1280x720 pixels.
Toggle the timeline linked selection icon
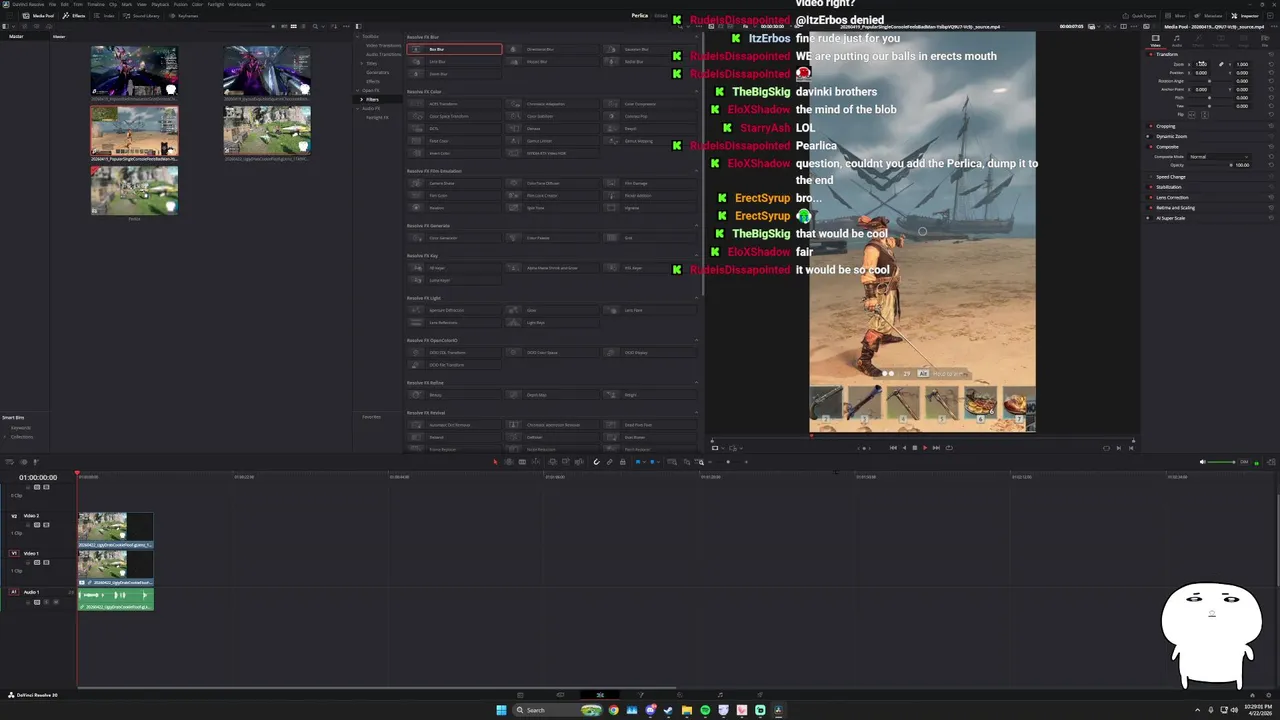609,462
